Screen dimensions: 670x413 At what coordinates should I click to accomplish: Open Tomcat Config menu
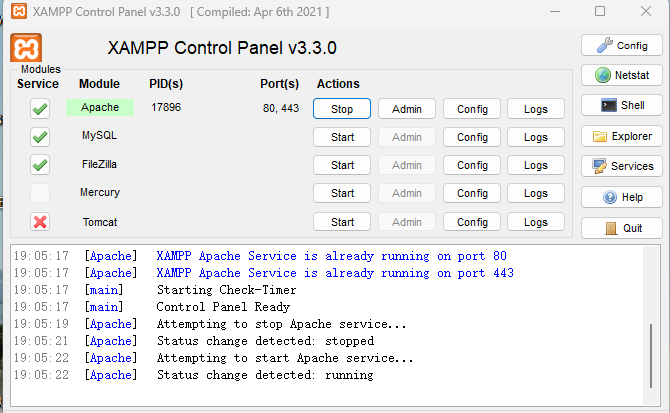coord(472,222)
